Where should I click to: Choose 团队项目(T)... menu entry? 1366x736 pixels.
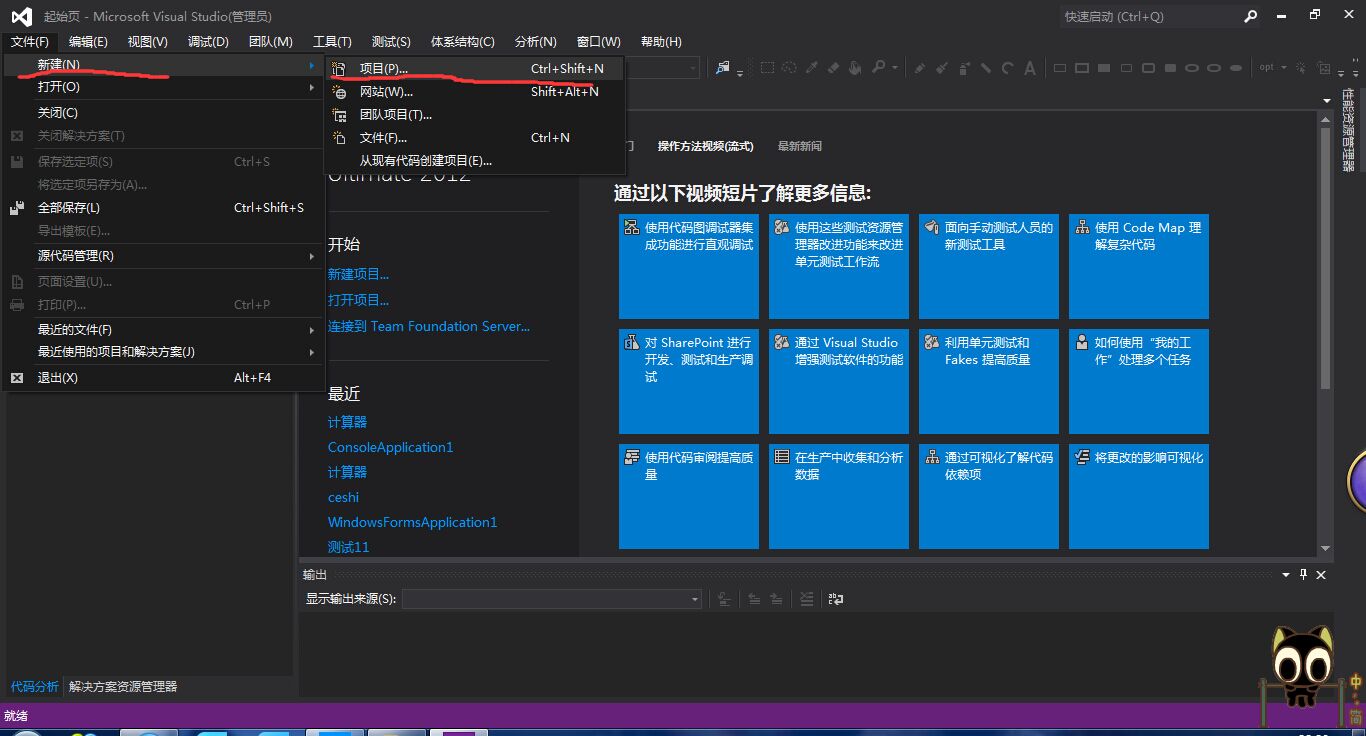click(475, 115)
